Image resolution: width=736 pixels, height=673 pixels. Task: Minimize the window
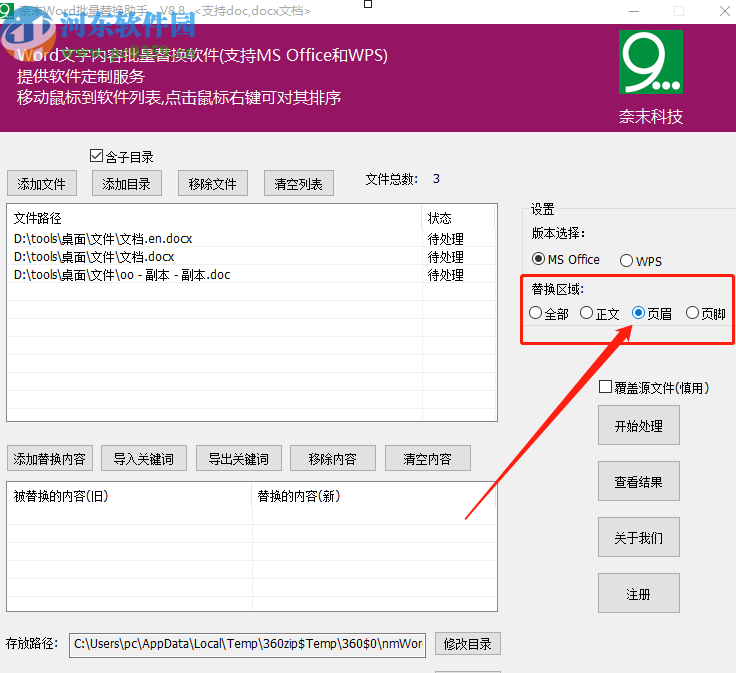(x=634, y=11)
